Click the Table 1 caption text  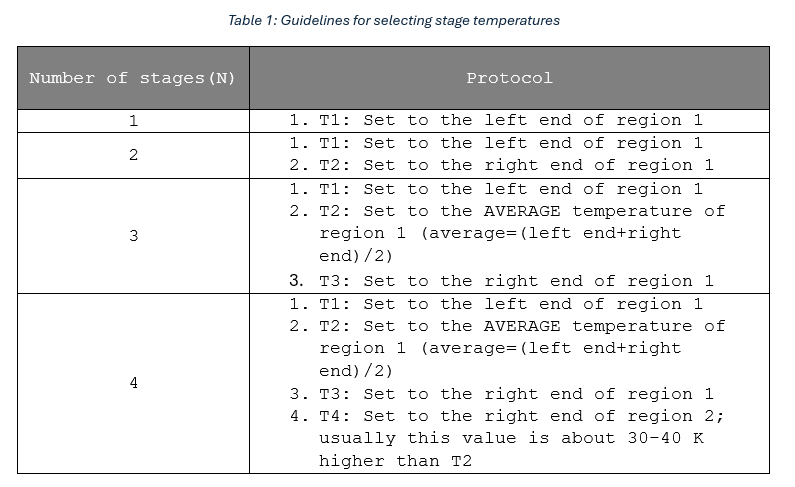click(393, 20)
